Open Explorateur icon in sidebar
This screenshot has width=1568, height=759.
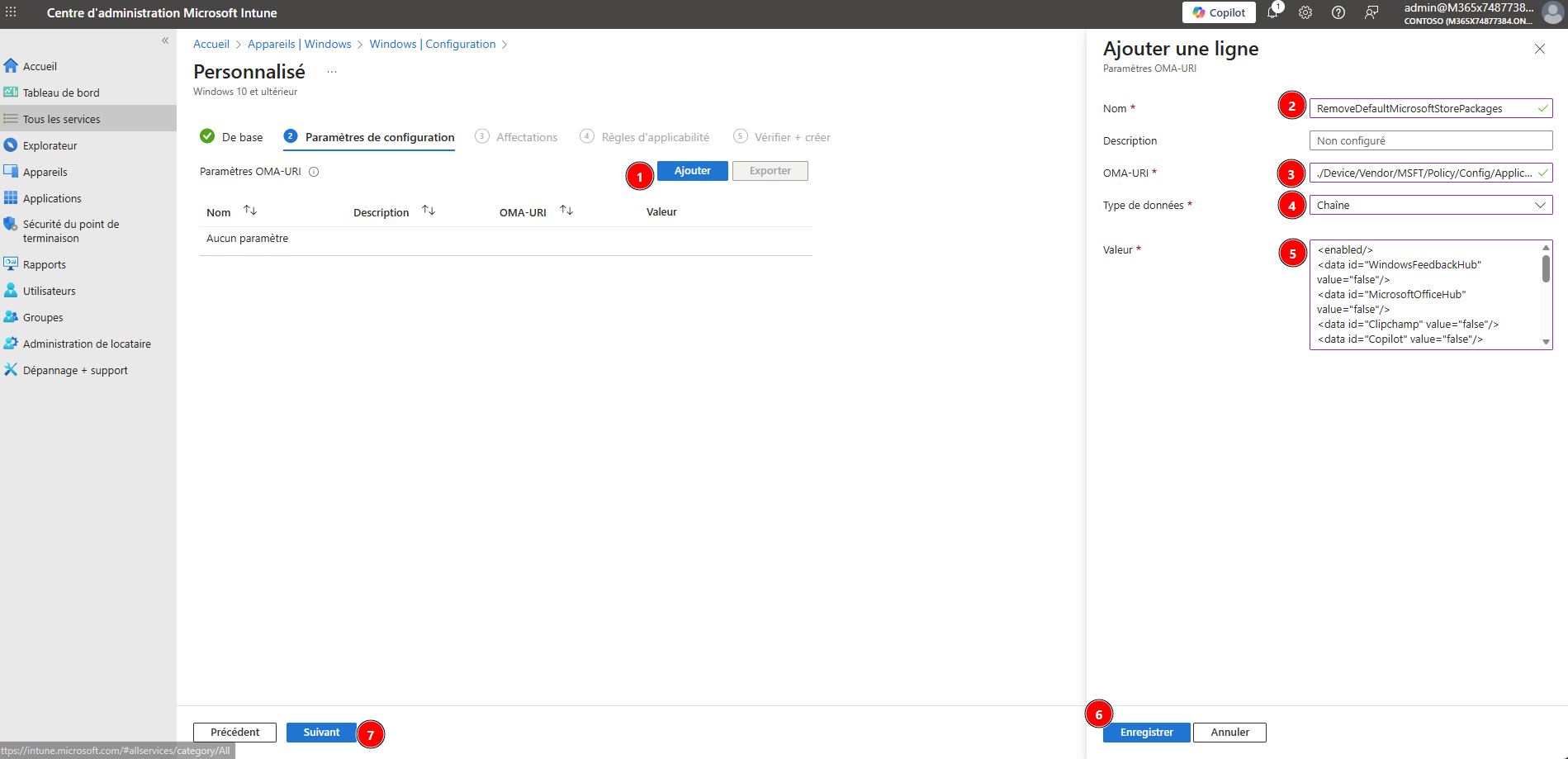click(x=11, y=145)
